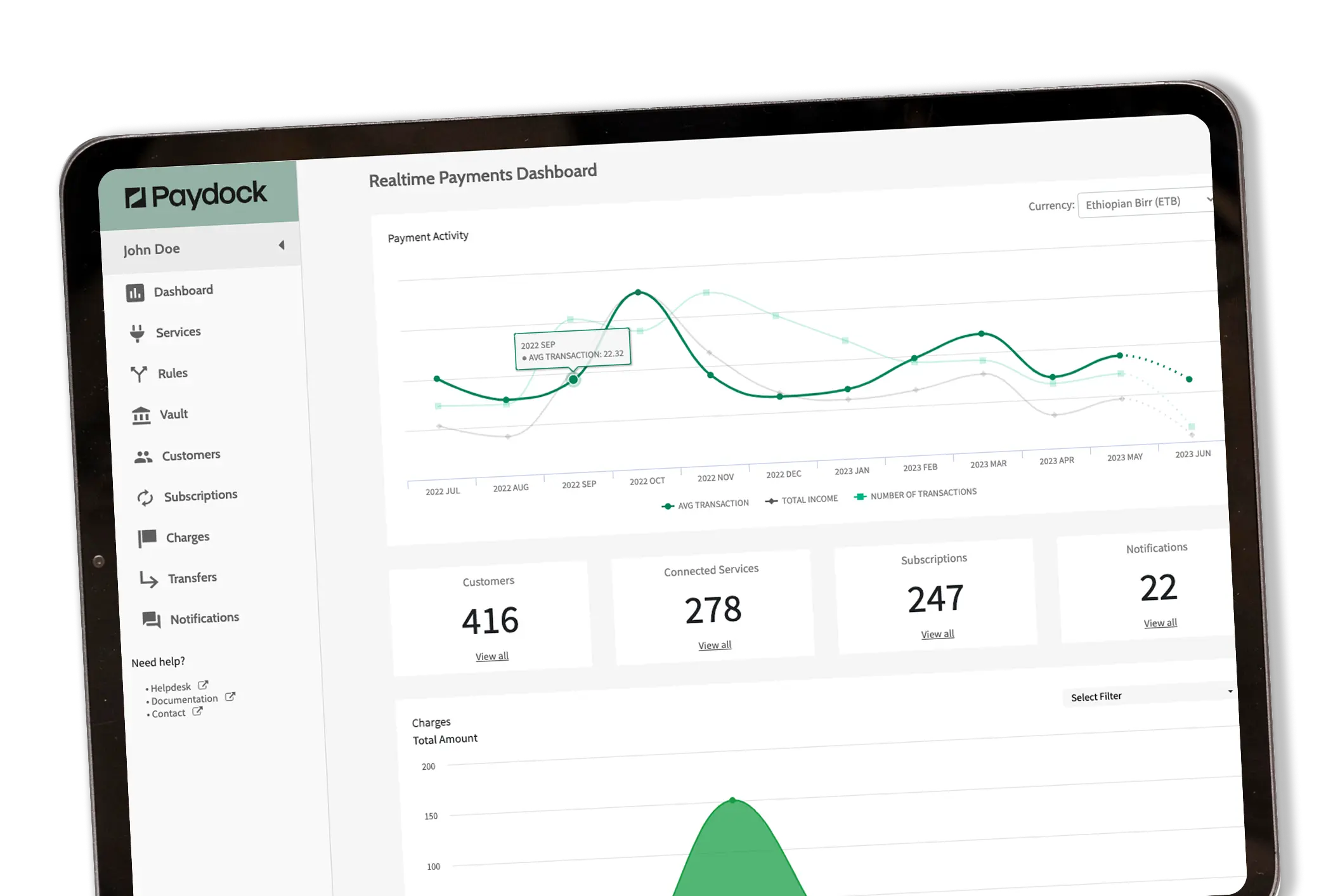Collapse the John Doe sidebar arrow
Viewport: 1326px width, 896px height.
coord(282,245)
